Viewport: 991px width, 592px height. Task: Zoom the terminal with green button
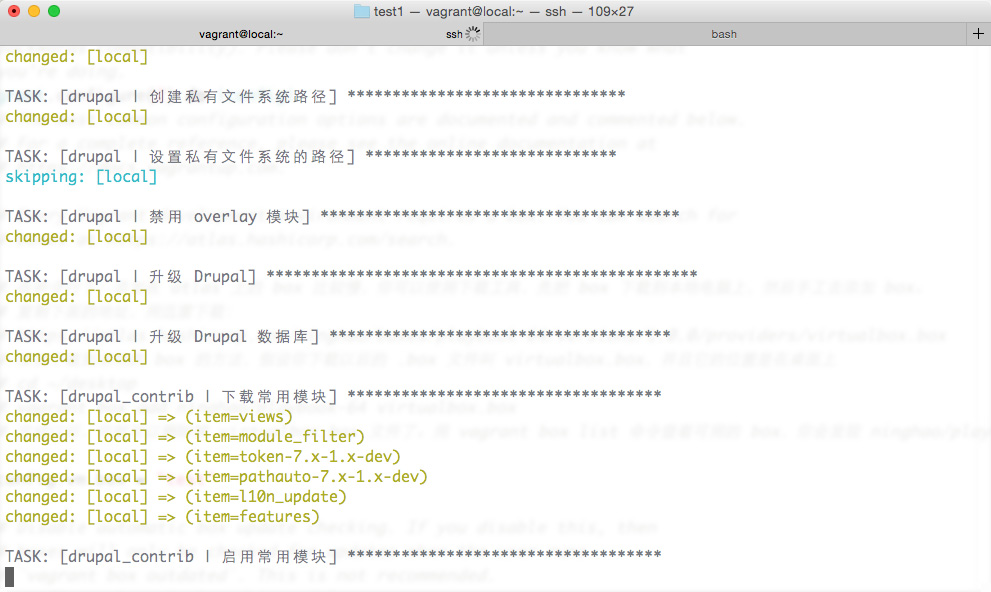tap(54, 11)
